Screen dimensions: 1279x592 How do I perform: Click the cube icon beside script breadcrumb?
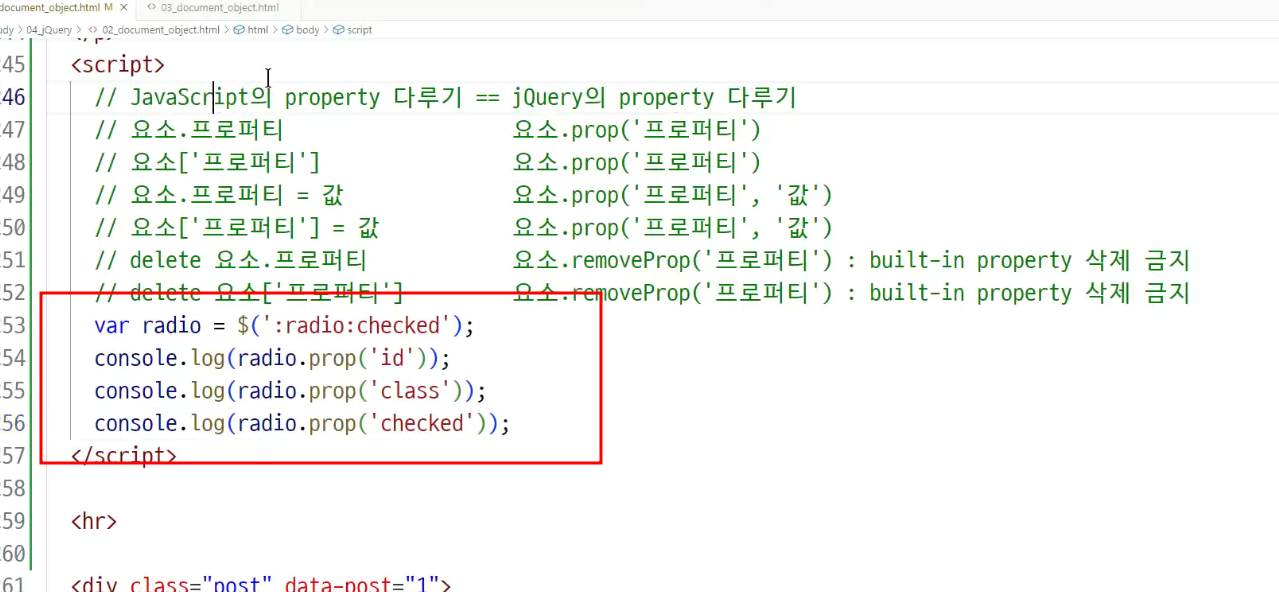pos(338,30)
